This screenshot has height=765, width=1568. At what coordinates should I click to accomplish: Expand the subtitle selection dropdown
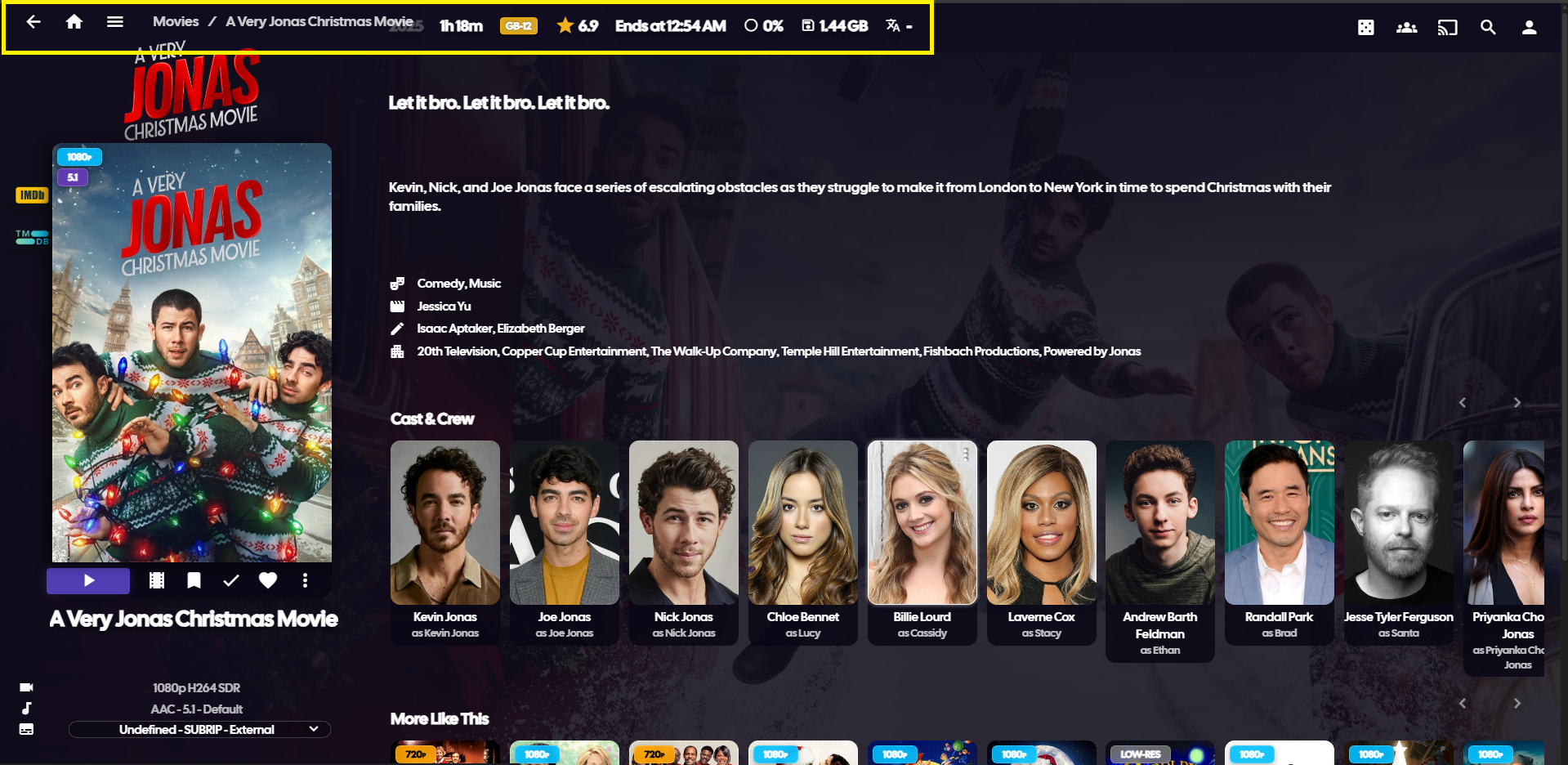[199, 729]
